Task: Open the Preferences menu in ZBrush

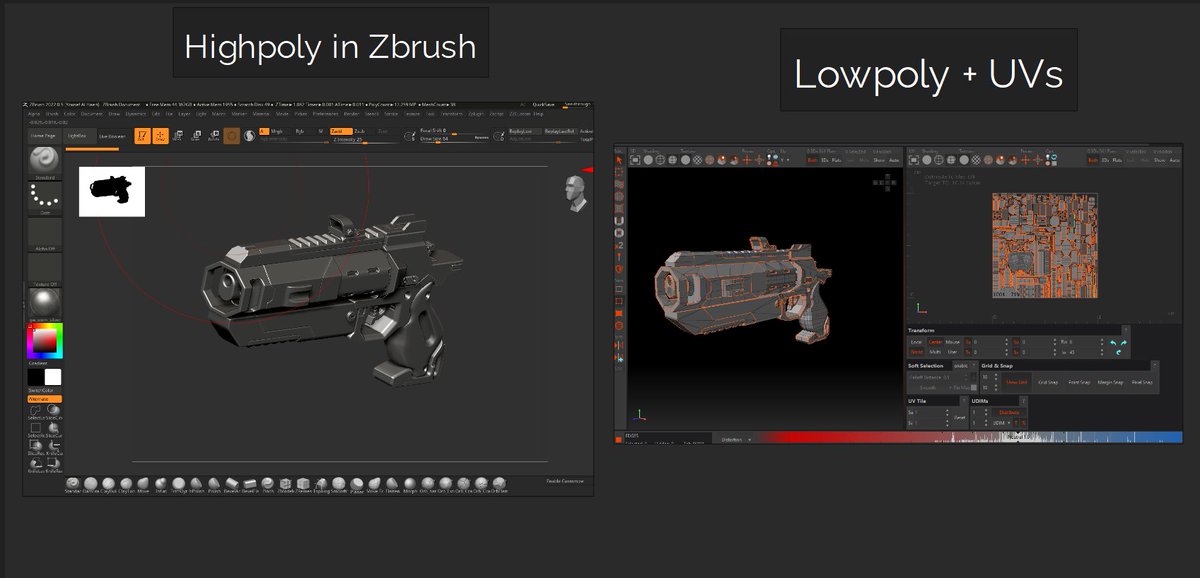Action: coord(327,114)
